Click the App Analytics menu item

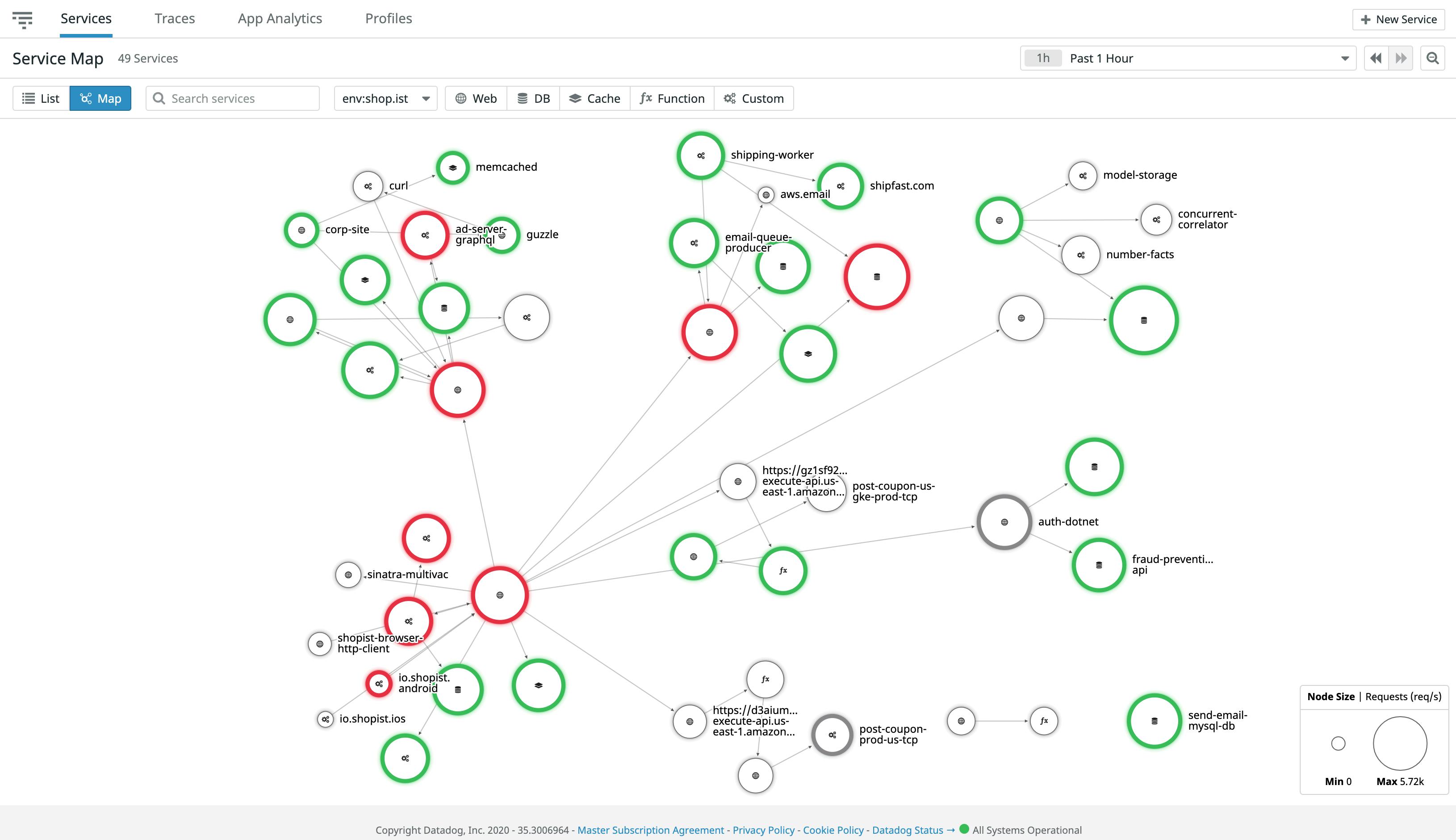point(279,17)
